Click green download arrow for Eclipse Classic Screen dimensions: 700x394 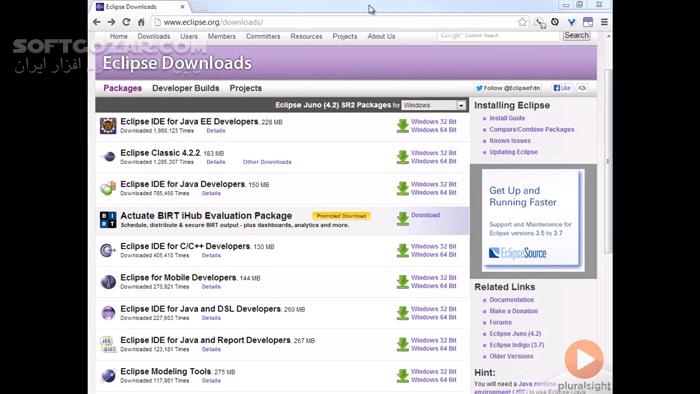pyautogui.click(x=403, y=157)
